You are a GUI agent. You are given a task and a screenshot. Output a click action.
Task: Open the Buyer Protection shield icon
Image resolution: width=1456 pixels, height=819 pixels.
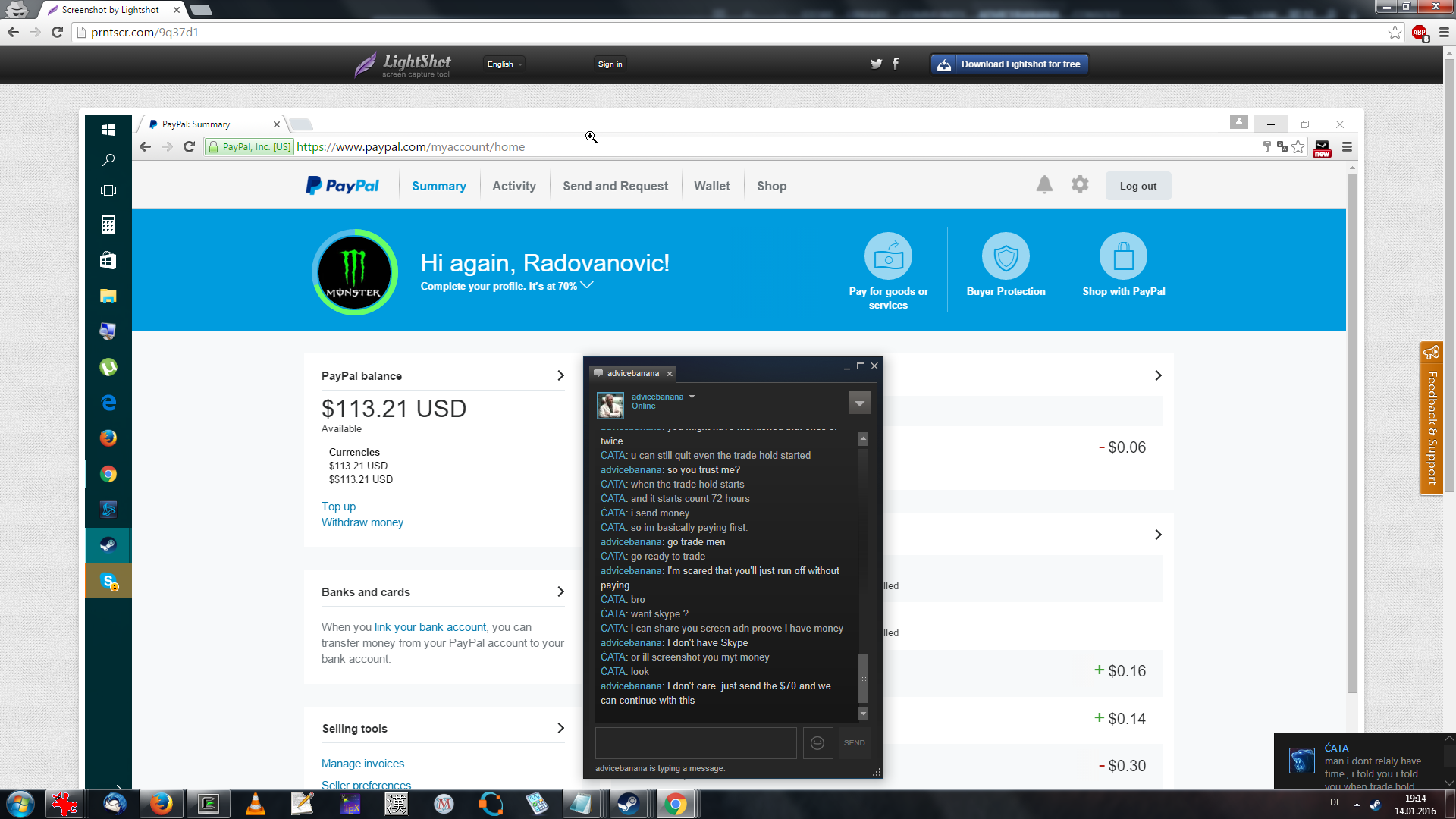[1006, 256]
